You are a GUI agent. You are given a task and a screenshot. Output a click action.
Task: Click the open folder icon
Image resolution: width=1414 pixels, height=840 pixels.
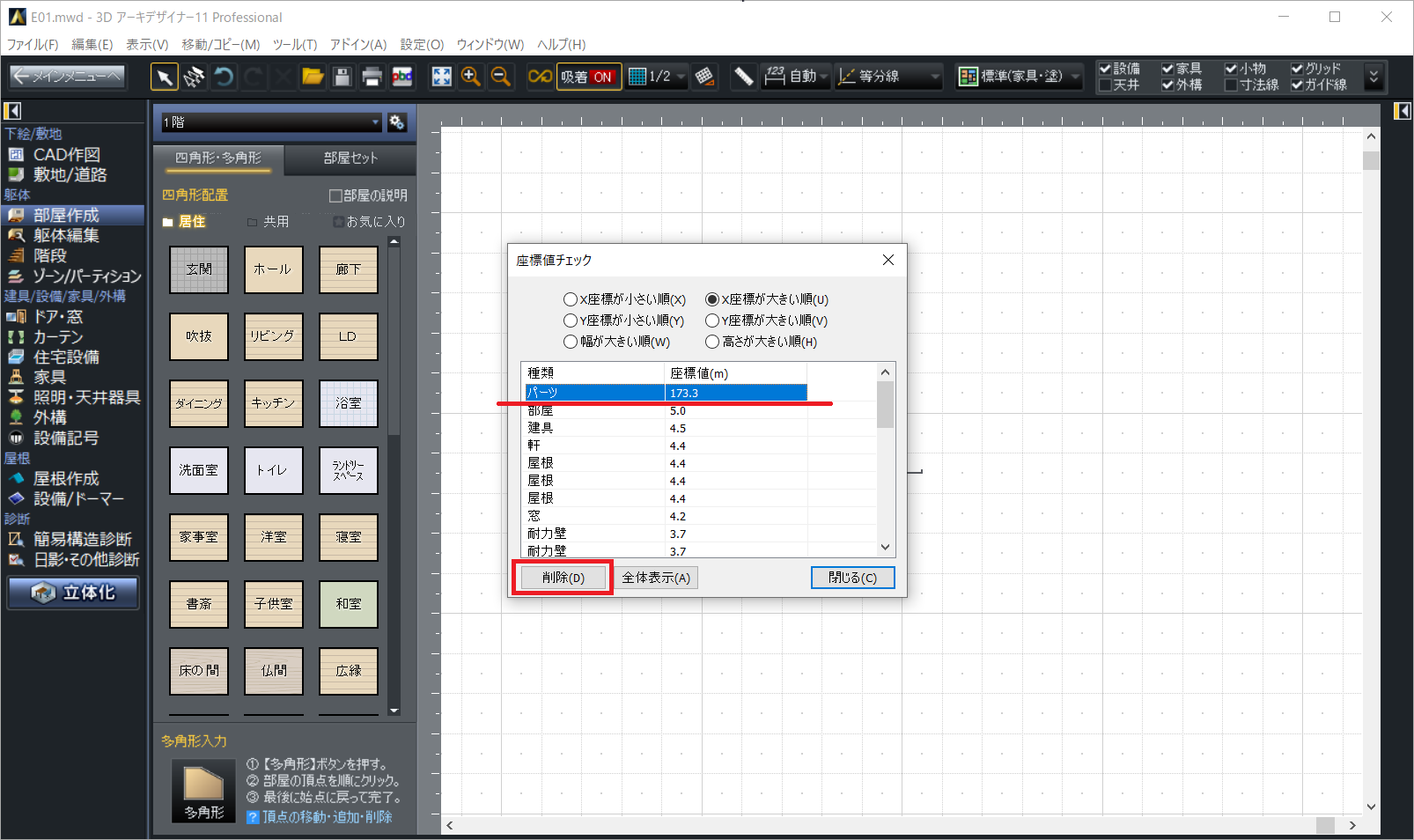[x=313, y=77]
